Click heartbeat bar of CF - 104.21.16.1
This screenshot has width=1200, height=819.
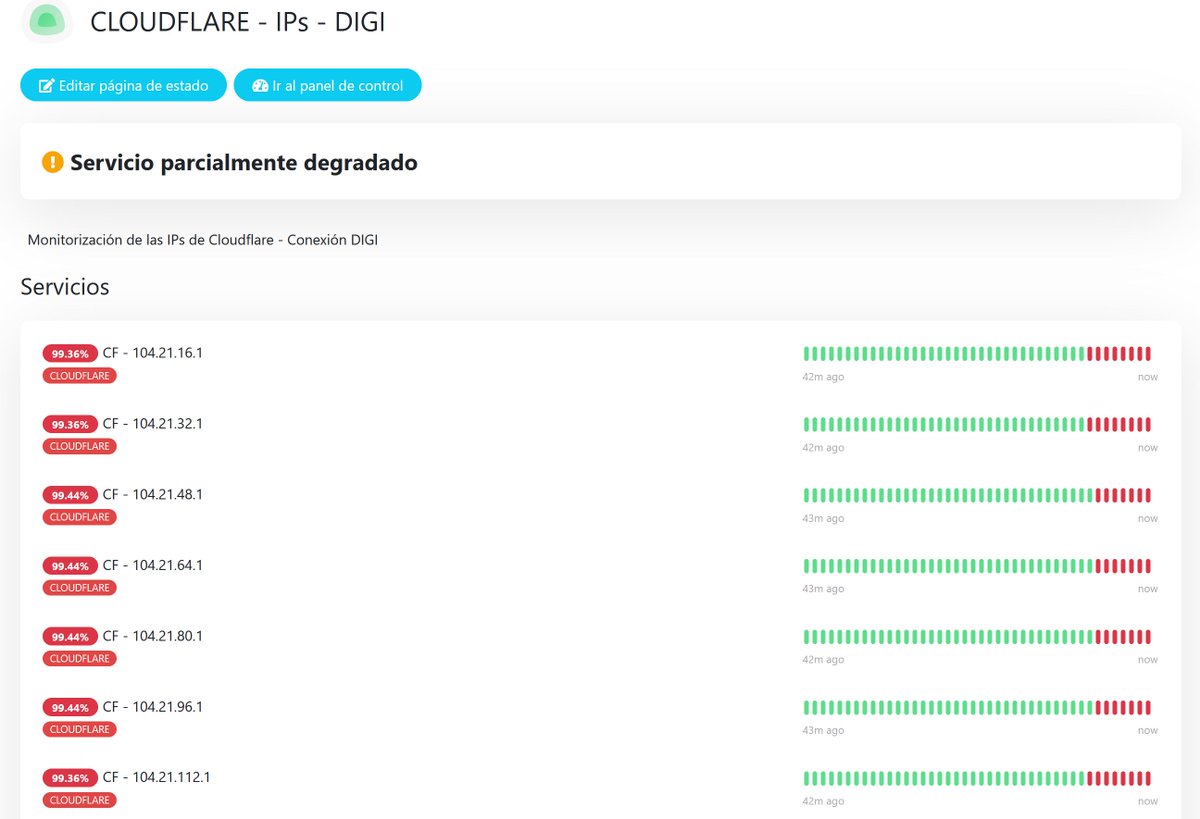[x=978, y=353]
